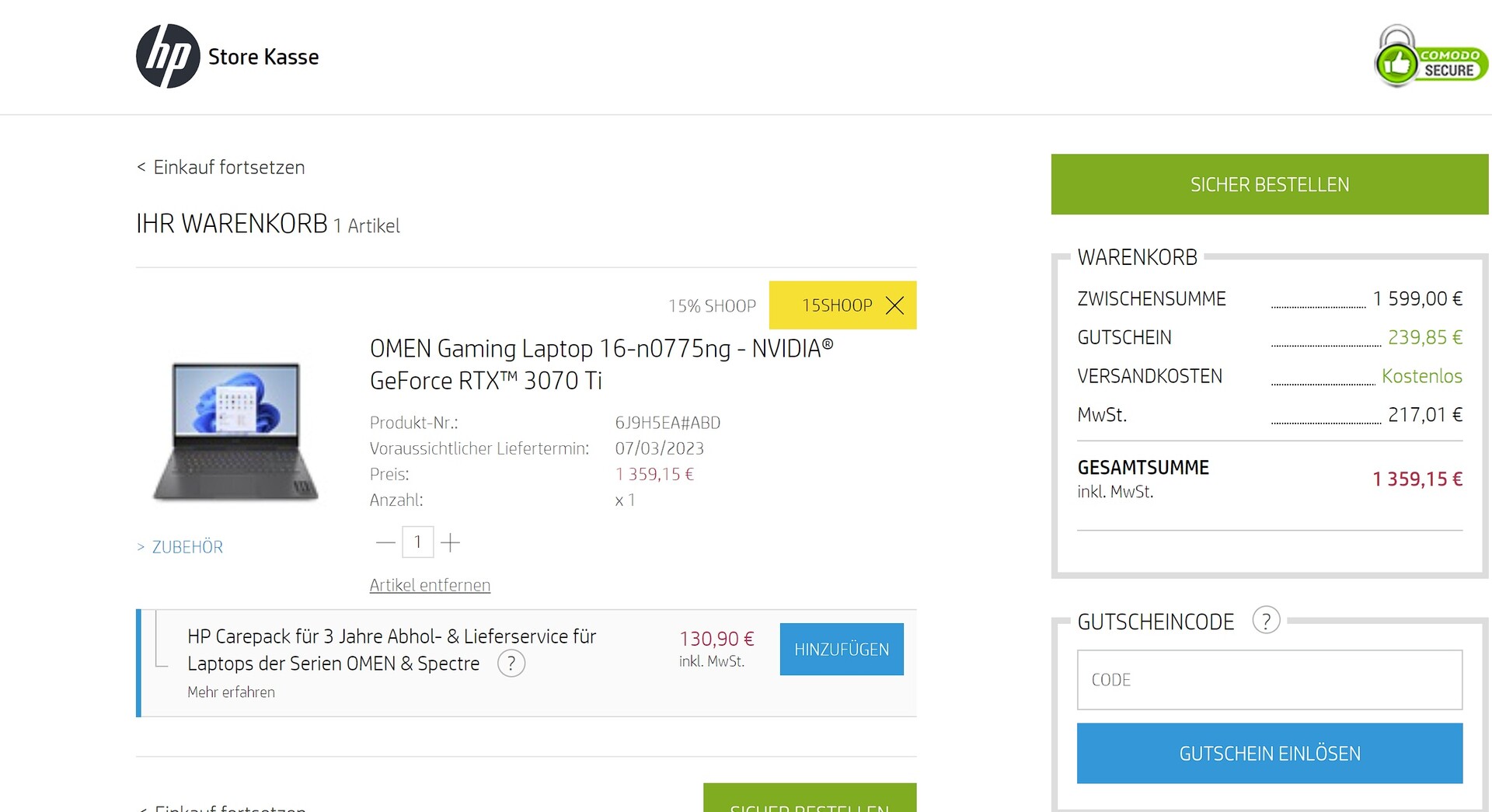The height and width of the screenshot is (812, 1492).
Task: Decrease quantity with minus button
Action: tap(385, 542)
